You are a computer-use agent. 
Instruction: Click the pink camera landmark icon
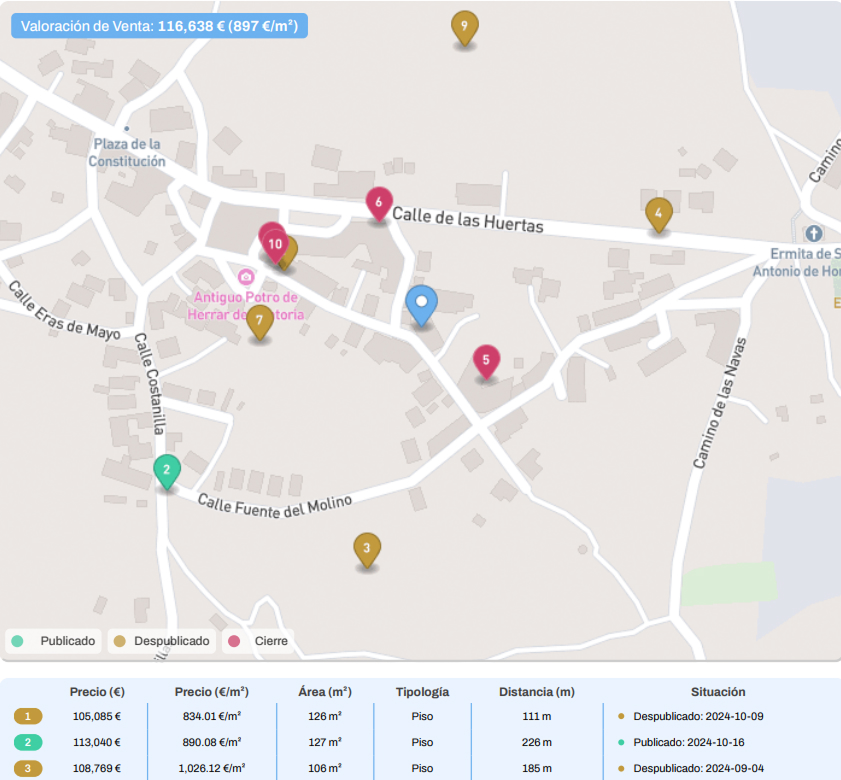click(x=245, y=276)
